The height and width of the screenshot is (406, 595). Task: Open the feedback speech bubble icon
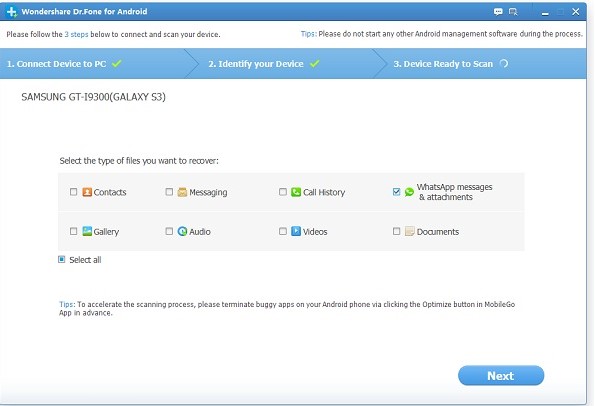coord(498,12)
